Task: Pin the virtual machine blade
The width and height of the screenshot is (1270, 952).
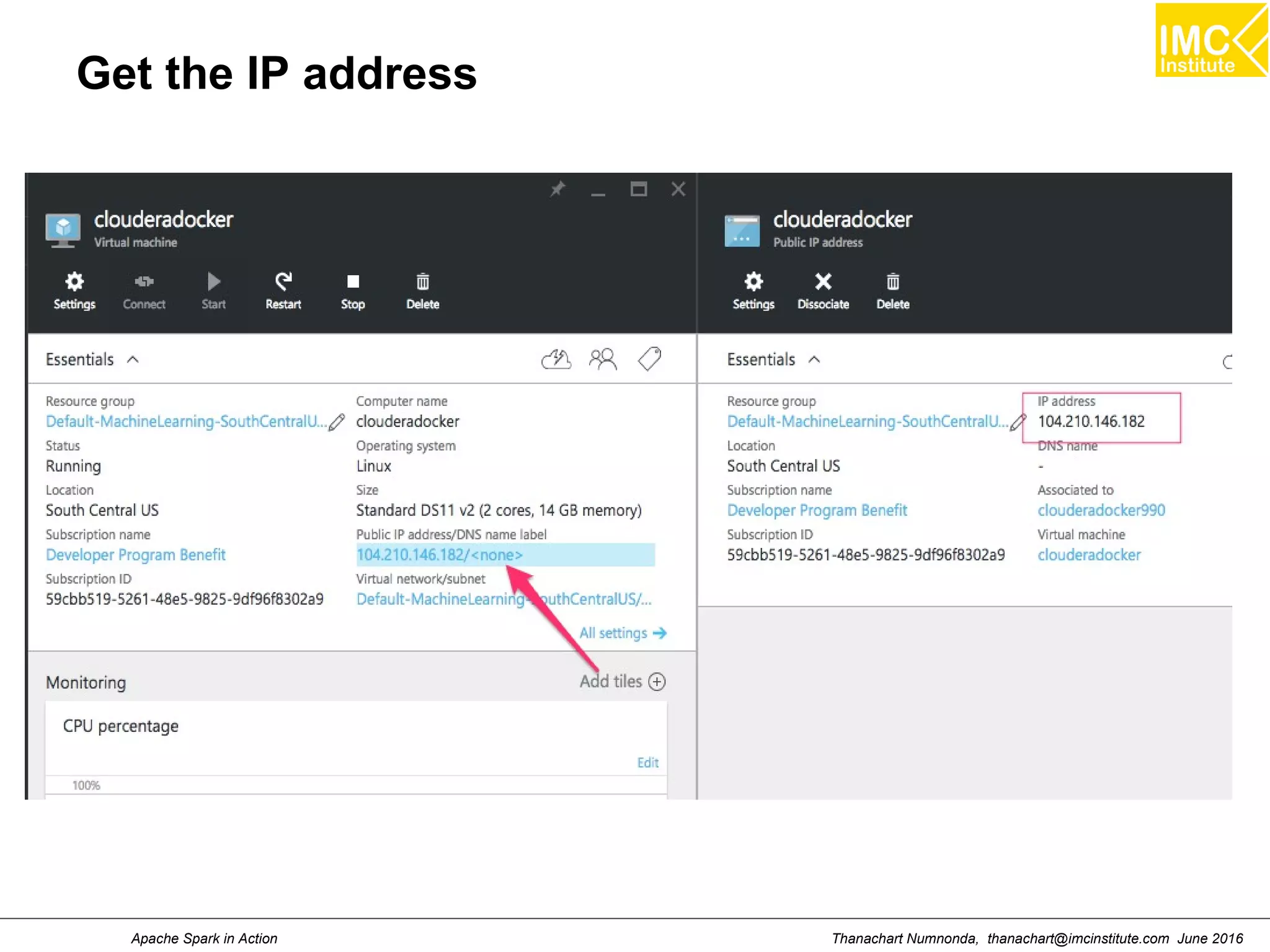Action: [557, 189]
